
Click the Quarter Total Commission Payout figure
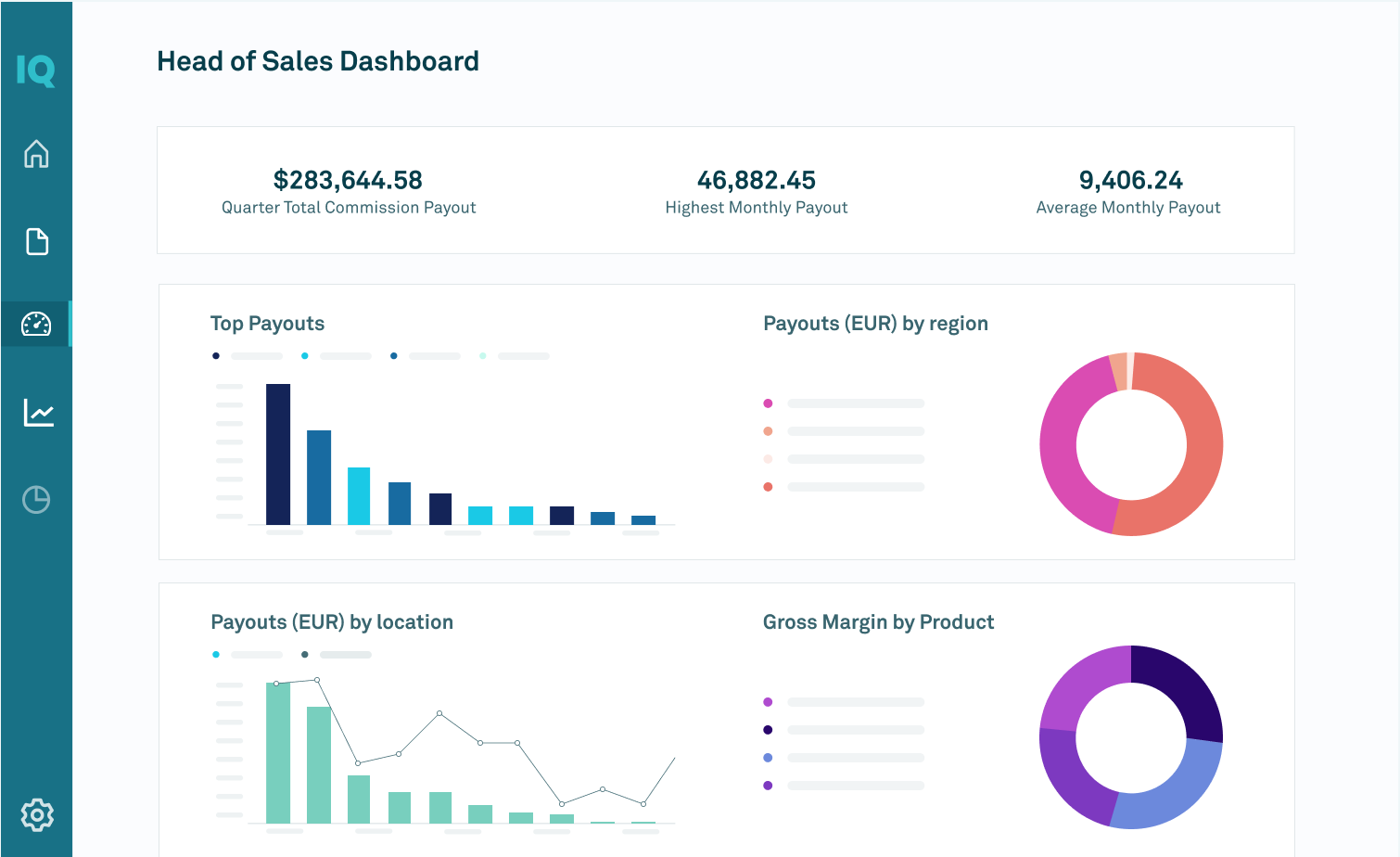point(348,180)
